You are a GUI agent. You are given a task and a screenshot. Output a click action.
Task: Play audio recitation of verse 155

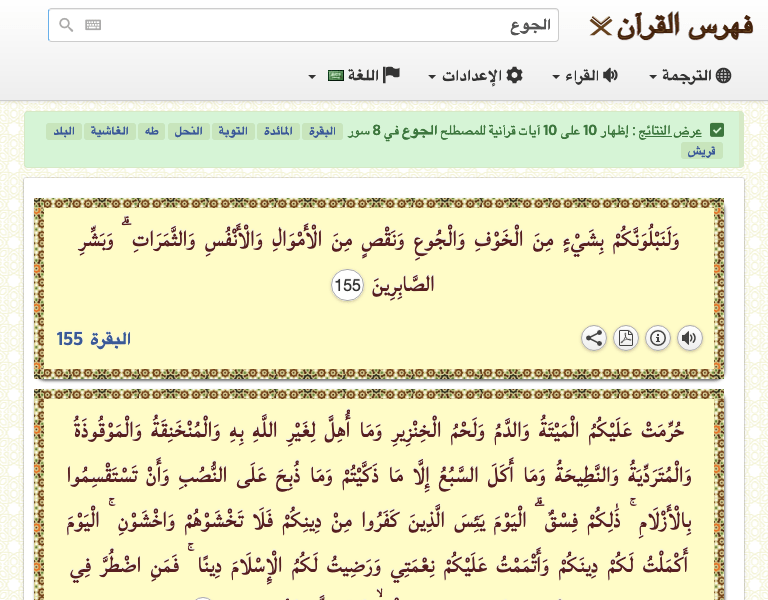click(x=690, y=338)
